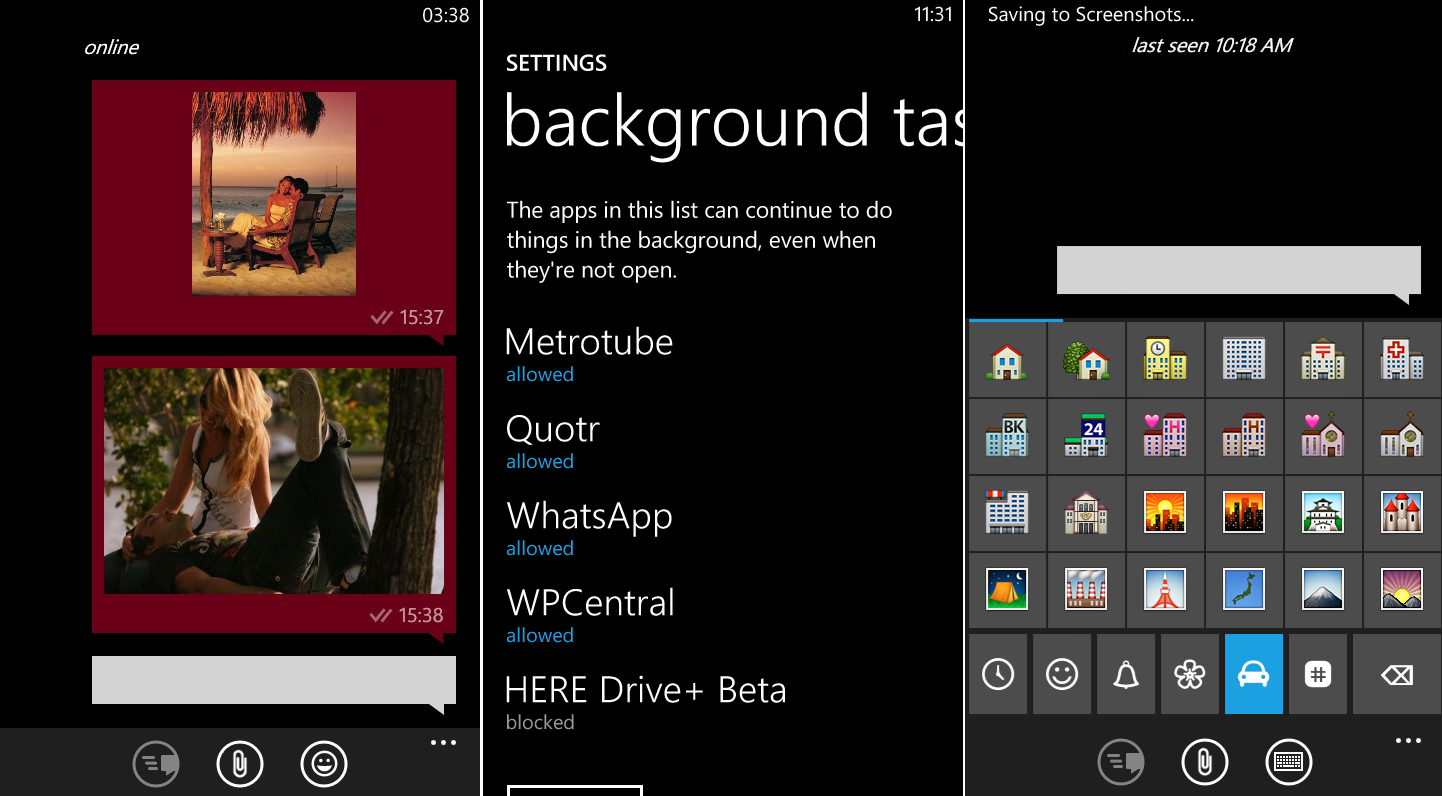1442x796 pixels.
Task: Pick the yellow school clock-tower emoji
Action: [1165, 359]
